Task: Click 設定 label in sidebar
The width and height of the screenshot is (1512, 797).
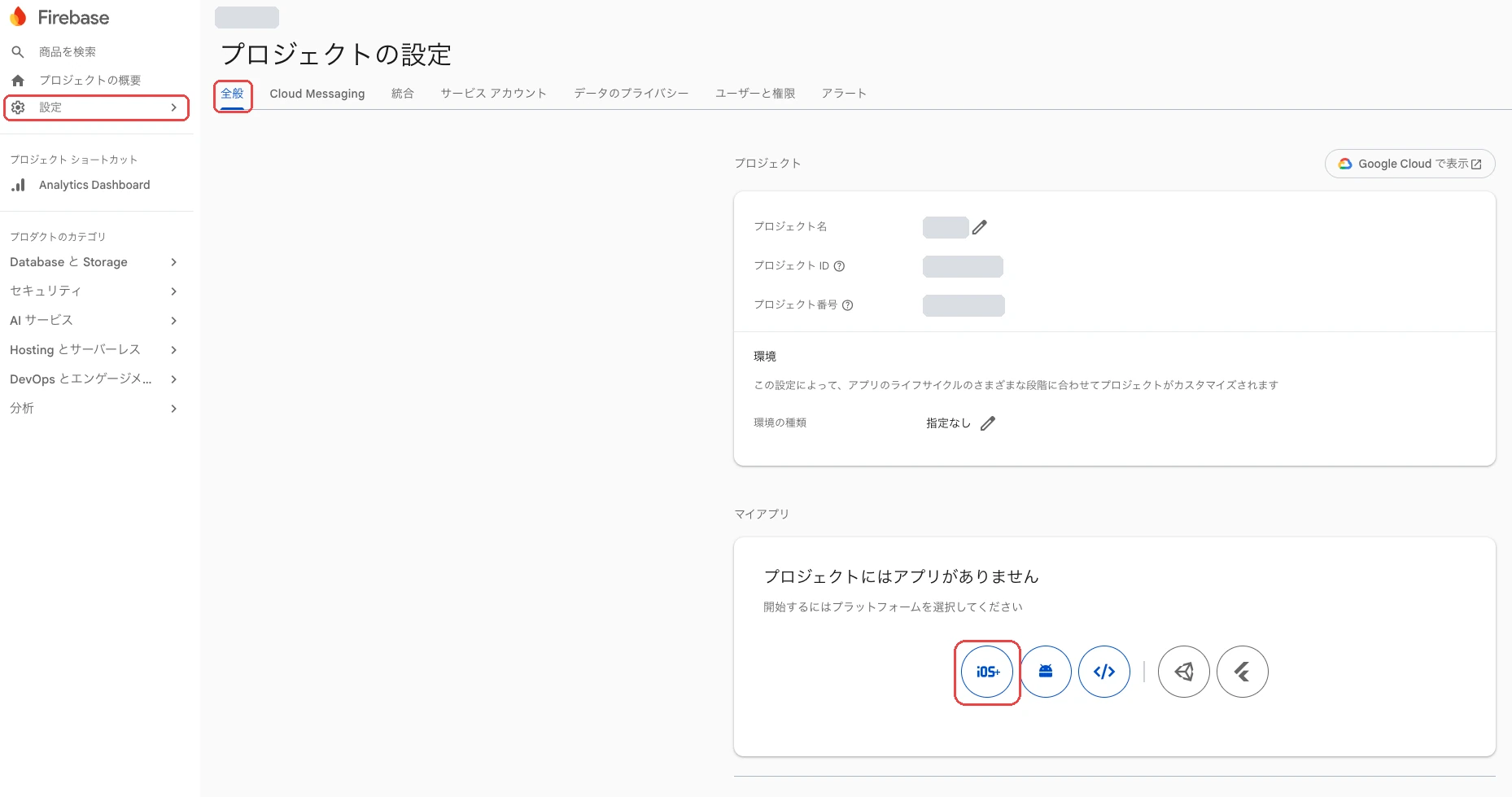Action: pyautogui.click(x=50, y=107)
